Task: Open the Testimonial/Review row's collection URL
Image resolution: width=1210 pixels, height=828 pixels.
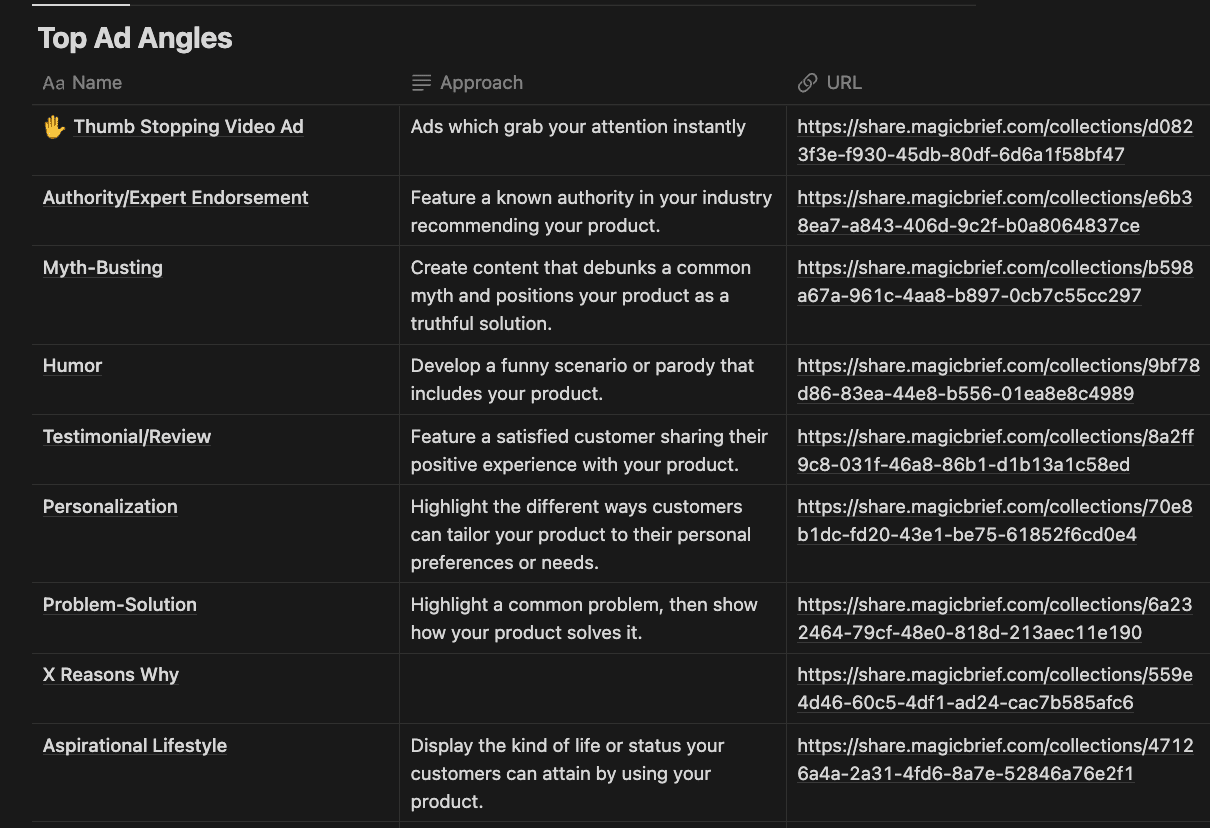Action: pos(995,451)
